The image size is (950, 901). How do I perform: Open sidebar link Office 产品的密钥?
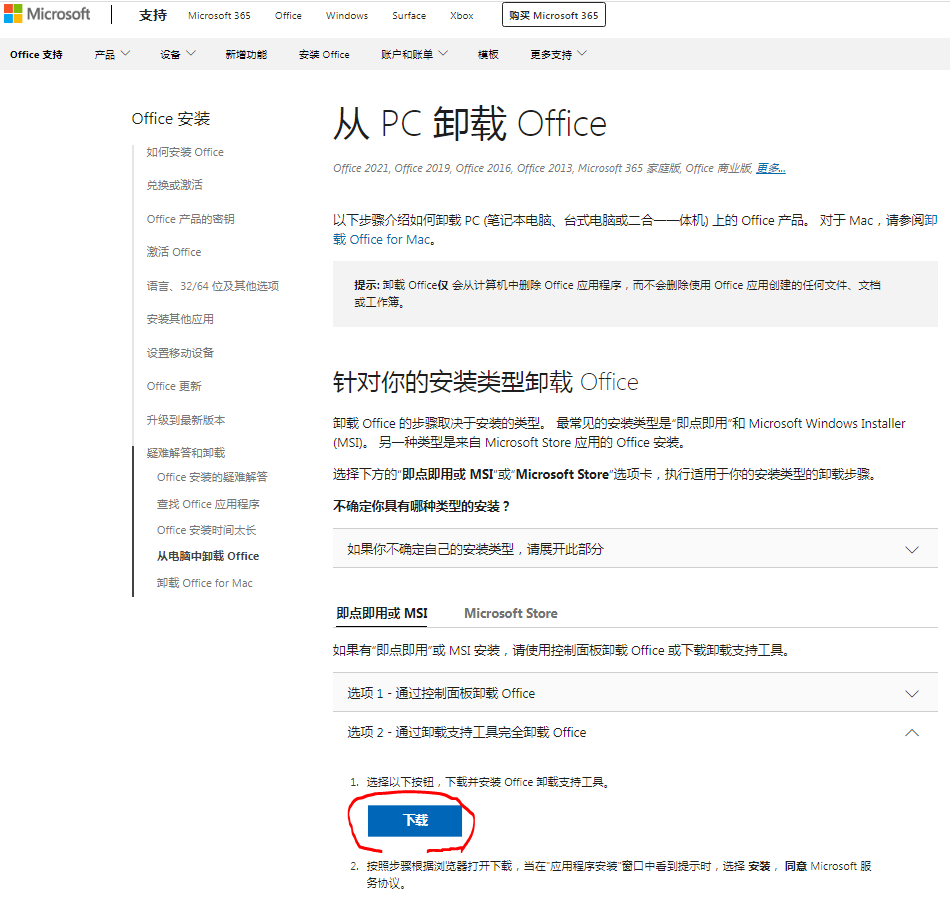[190, 219]
